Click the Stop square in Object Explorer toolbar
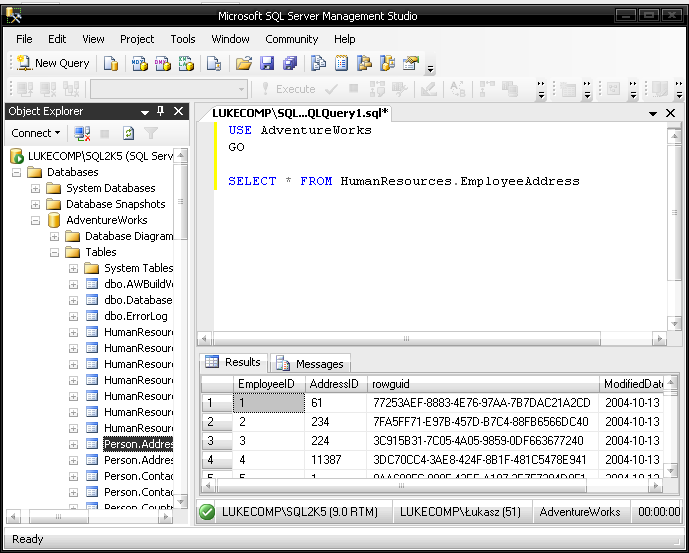689x553 pixels. click(x=105, y=133)
